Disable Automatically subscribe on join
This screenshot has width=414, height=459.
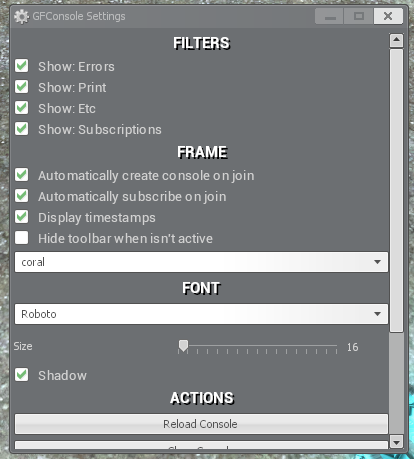tap(22, 196)
